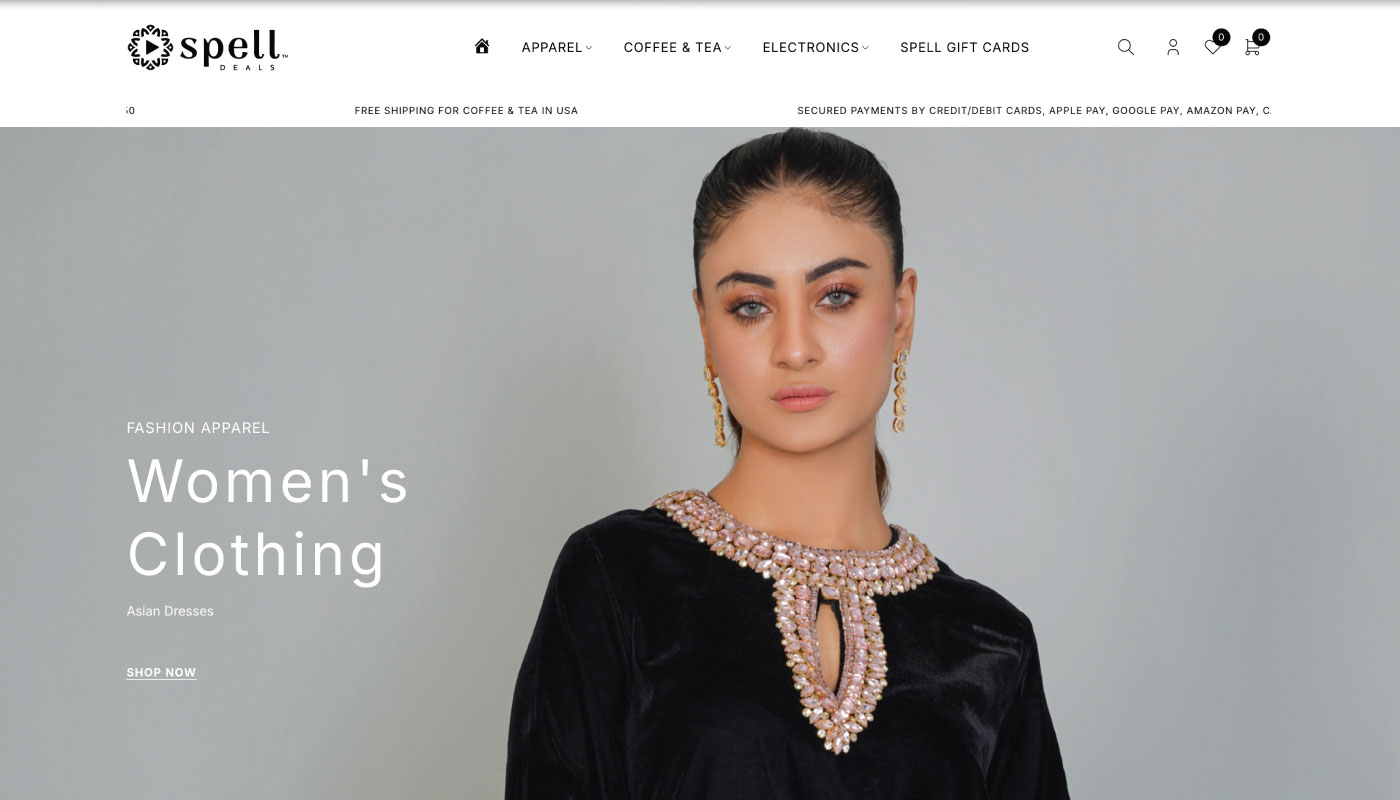Click the Secured Payments announcement text

(x=1034, y=111)
